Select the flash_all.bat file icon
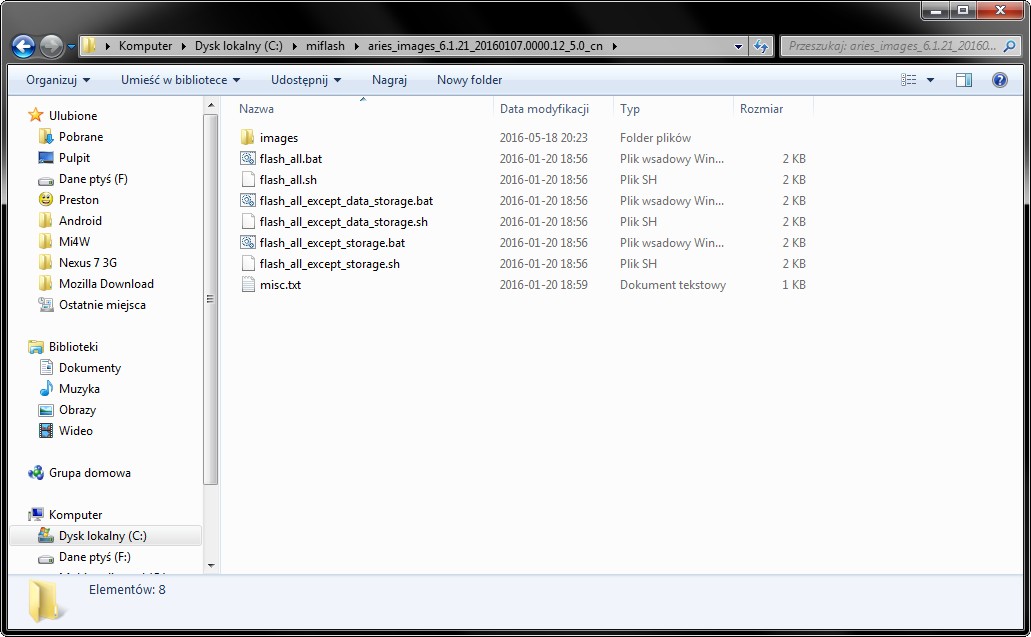The width and height of the screenshot is (1031, 637). pos(249,159)
